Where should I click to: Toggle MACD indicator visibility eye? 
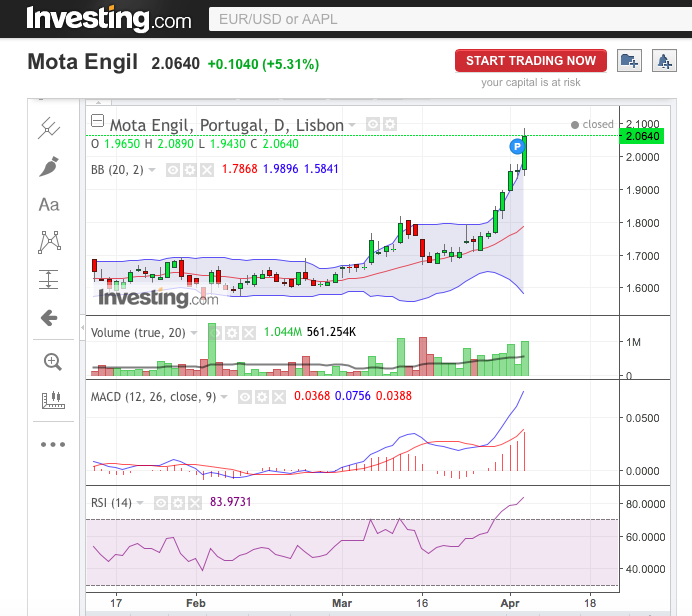[245, 397]
